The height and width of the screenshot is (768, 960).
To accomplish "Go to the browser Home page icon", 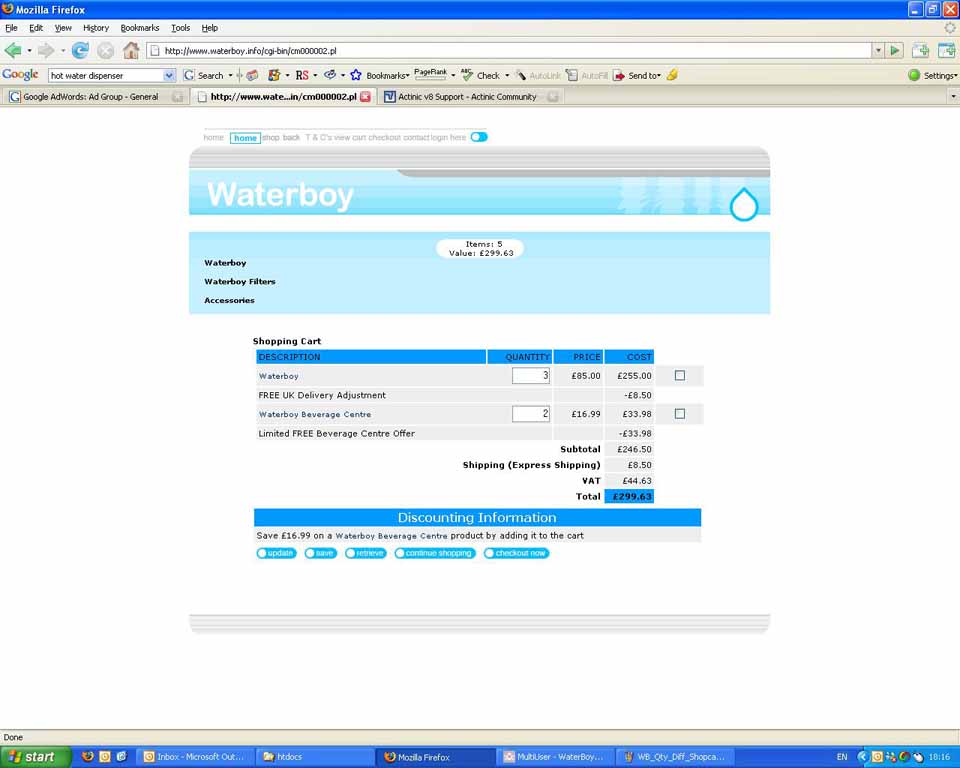I will tap(131, 50).
